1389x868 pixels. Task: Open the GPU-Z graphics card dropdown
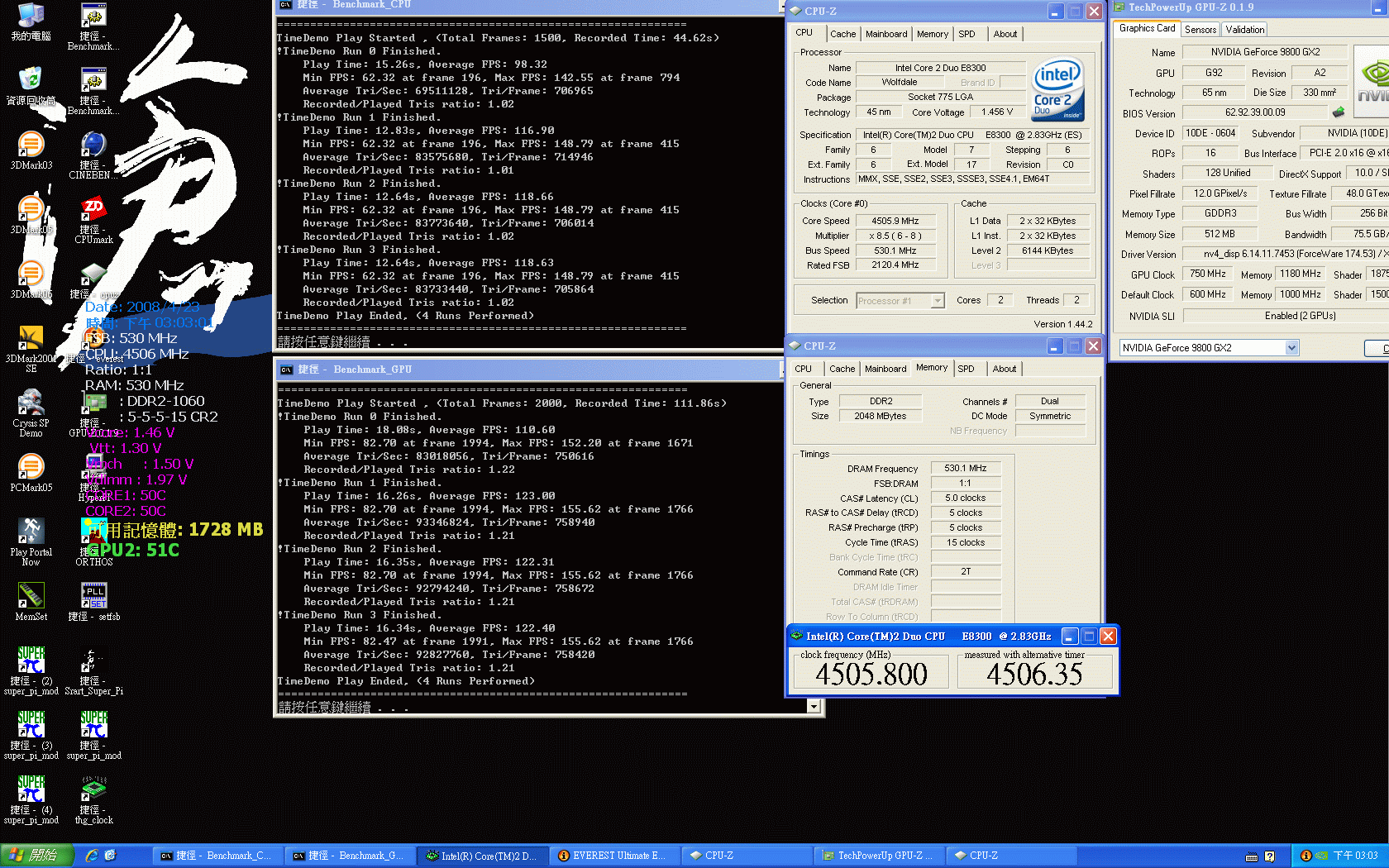click(x=1291, y=348)
